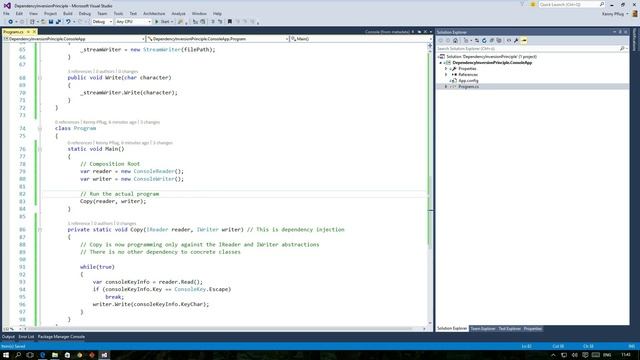The image size is (640, 360).
Task: Open Task View on the taskbar
Action: tap(30, 355)
